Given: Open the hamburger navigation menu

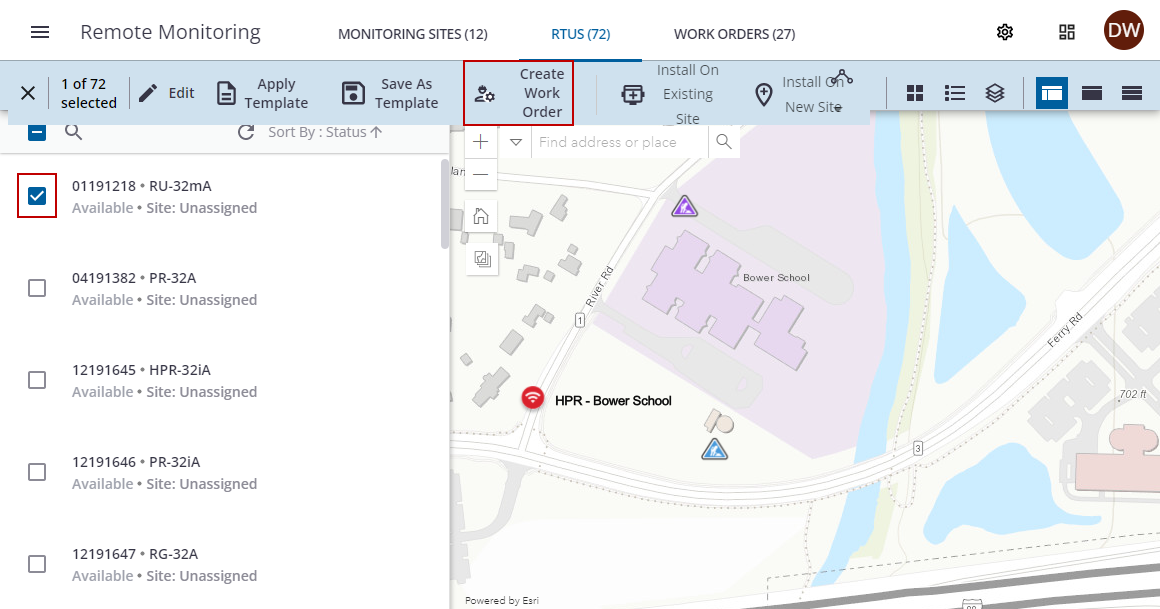Looking at the screenshot, I should 40,32.
